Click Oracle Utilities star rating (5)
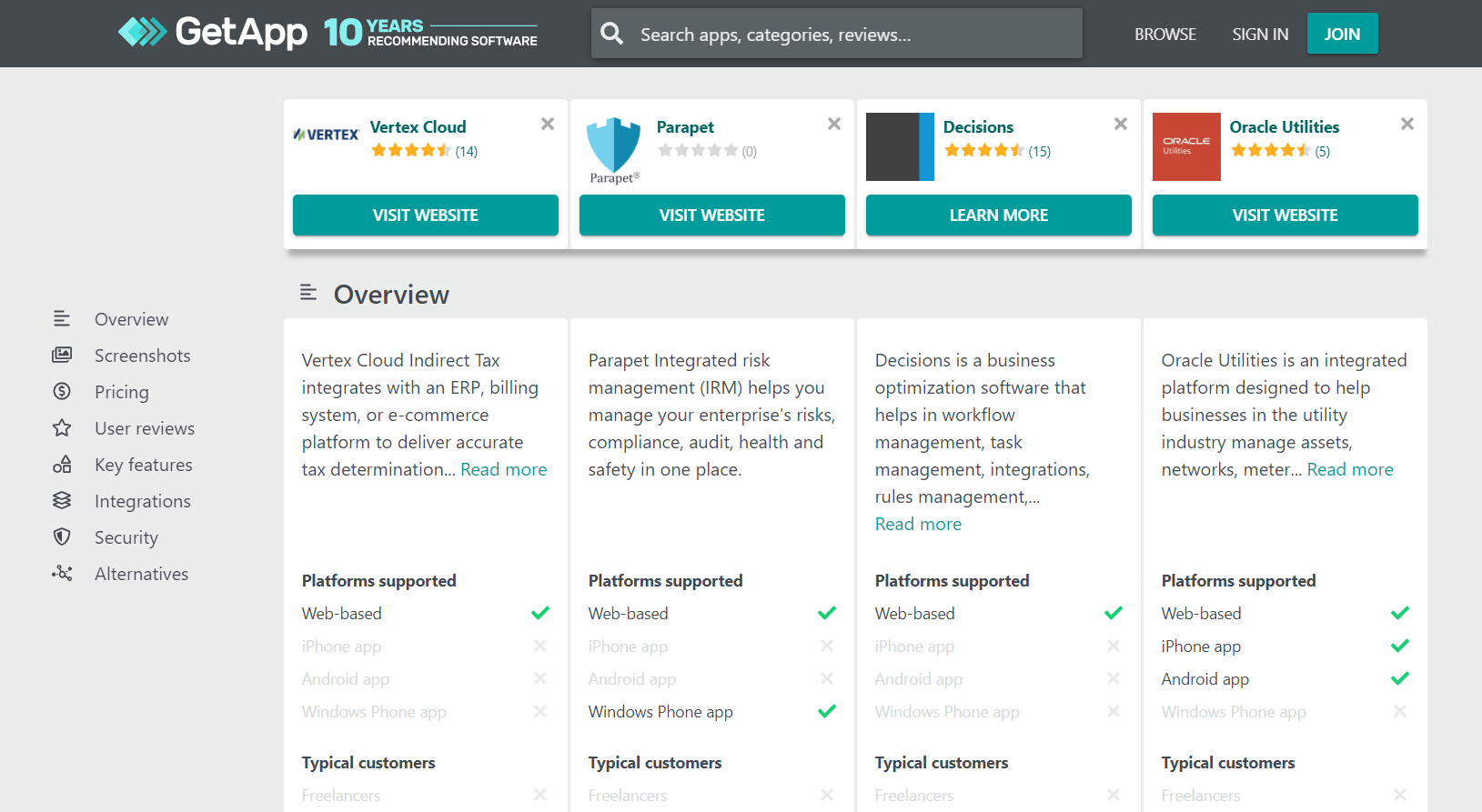The image size is (1482, 812). pyautogui.click(x=1280, y=151)
